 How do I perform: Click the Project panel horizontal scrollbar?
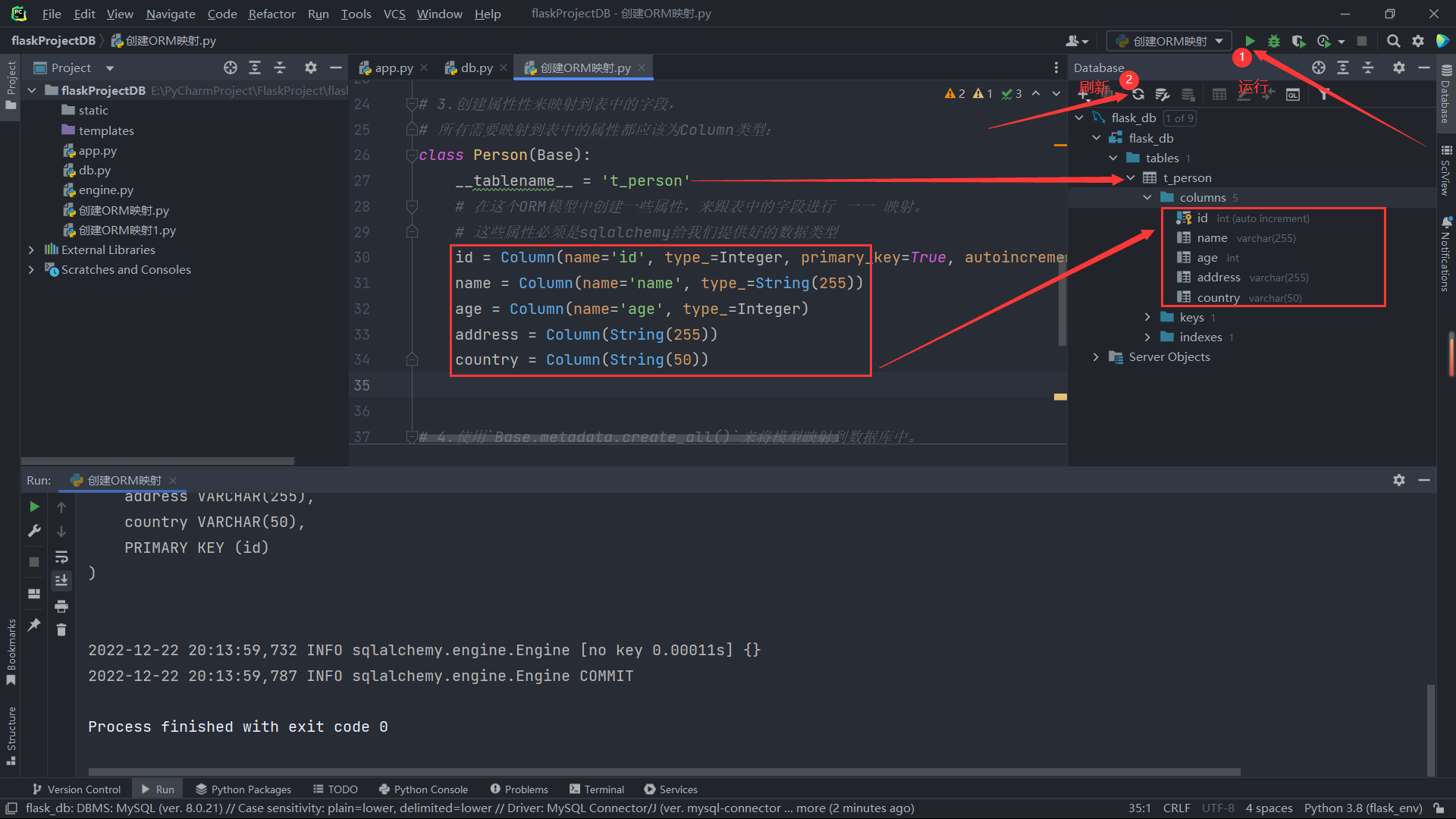point(158,460)
